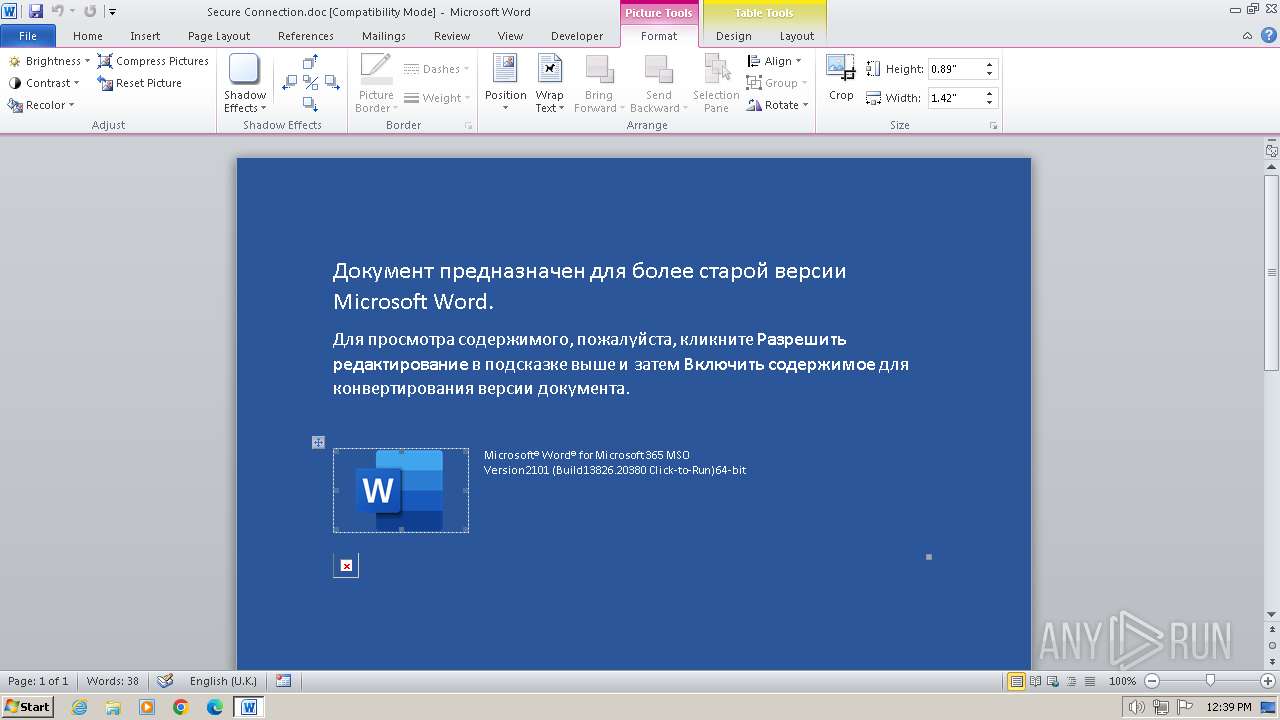Screen dimensions: 1280x720
Task: Open the Developer tab
Action: pos(577,36)
